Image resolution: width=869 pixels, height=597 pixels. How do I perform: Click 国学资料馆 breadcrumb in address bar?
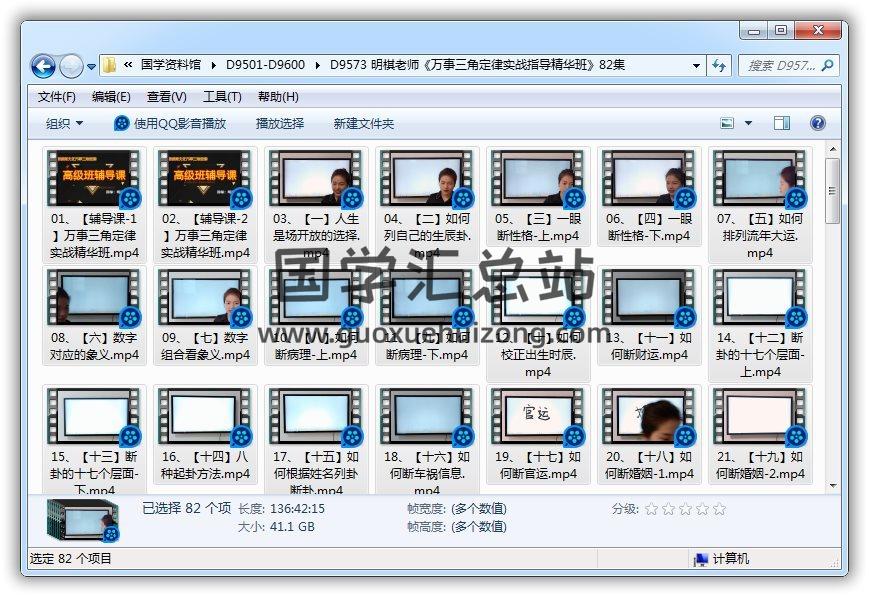tap(170, 65)
